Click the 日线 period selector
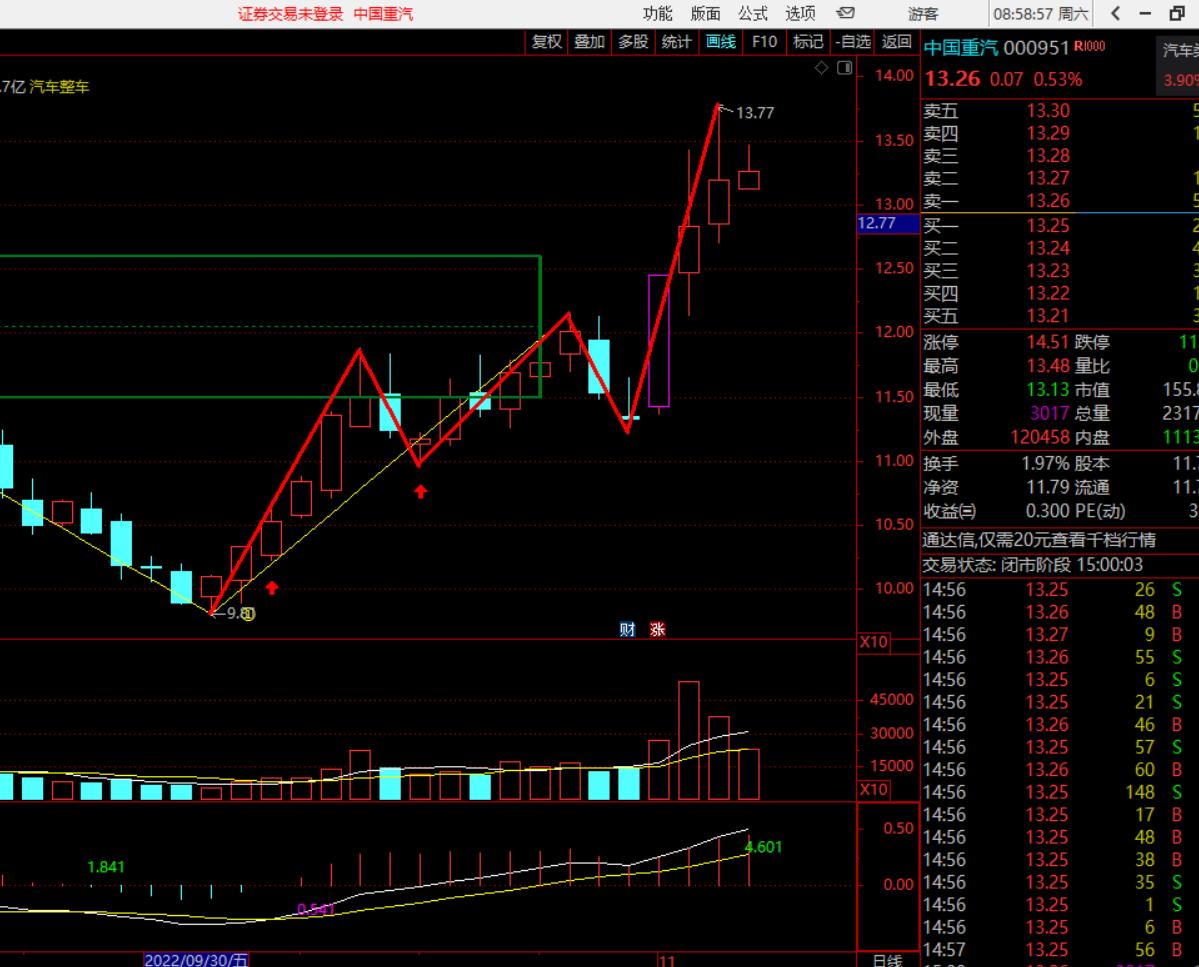Viewport: 1199px width, 967px height. click(888, 960)
